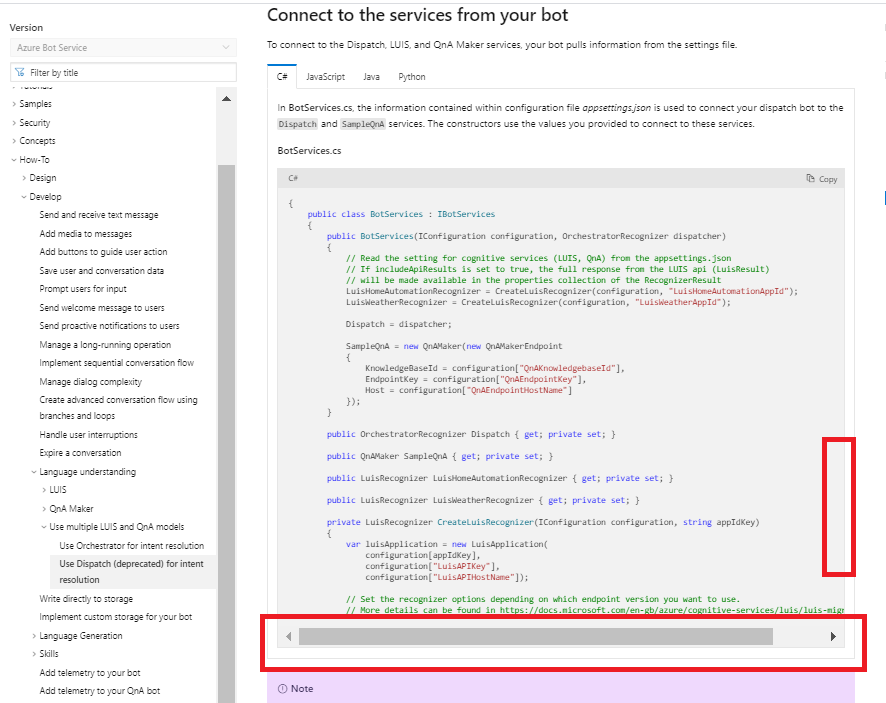The height and width of the screenshot is (703, 886).
Task: Select Use Dispatch (deprecated) for intent resolution
Action: (132, 572)
